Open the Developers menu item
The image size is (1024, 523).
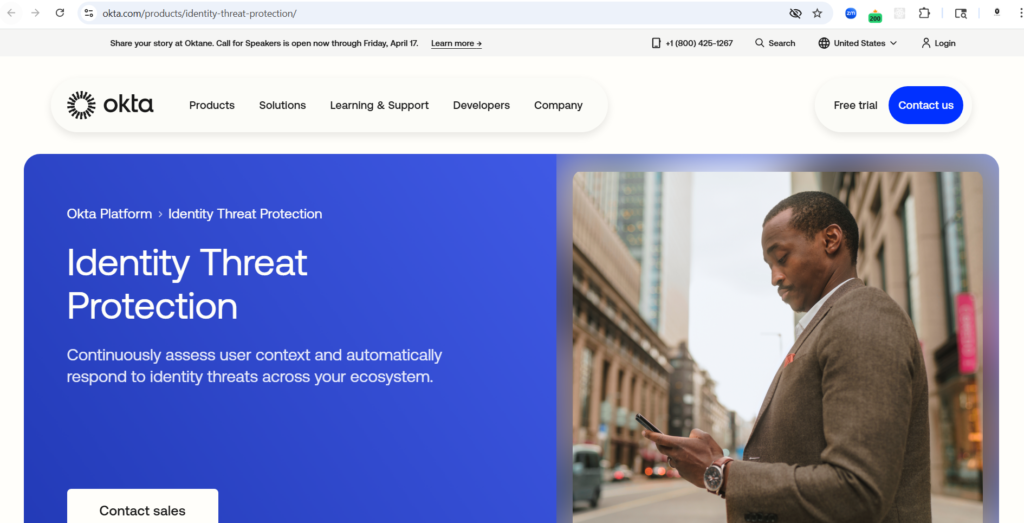pyautogui.click(x=481, y=105)
